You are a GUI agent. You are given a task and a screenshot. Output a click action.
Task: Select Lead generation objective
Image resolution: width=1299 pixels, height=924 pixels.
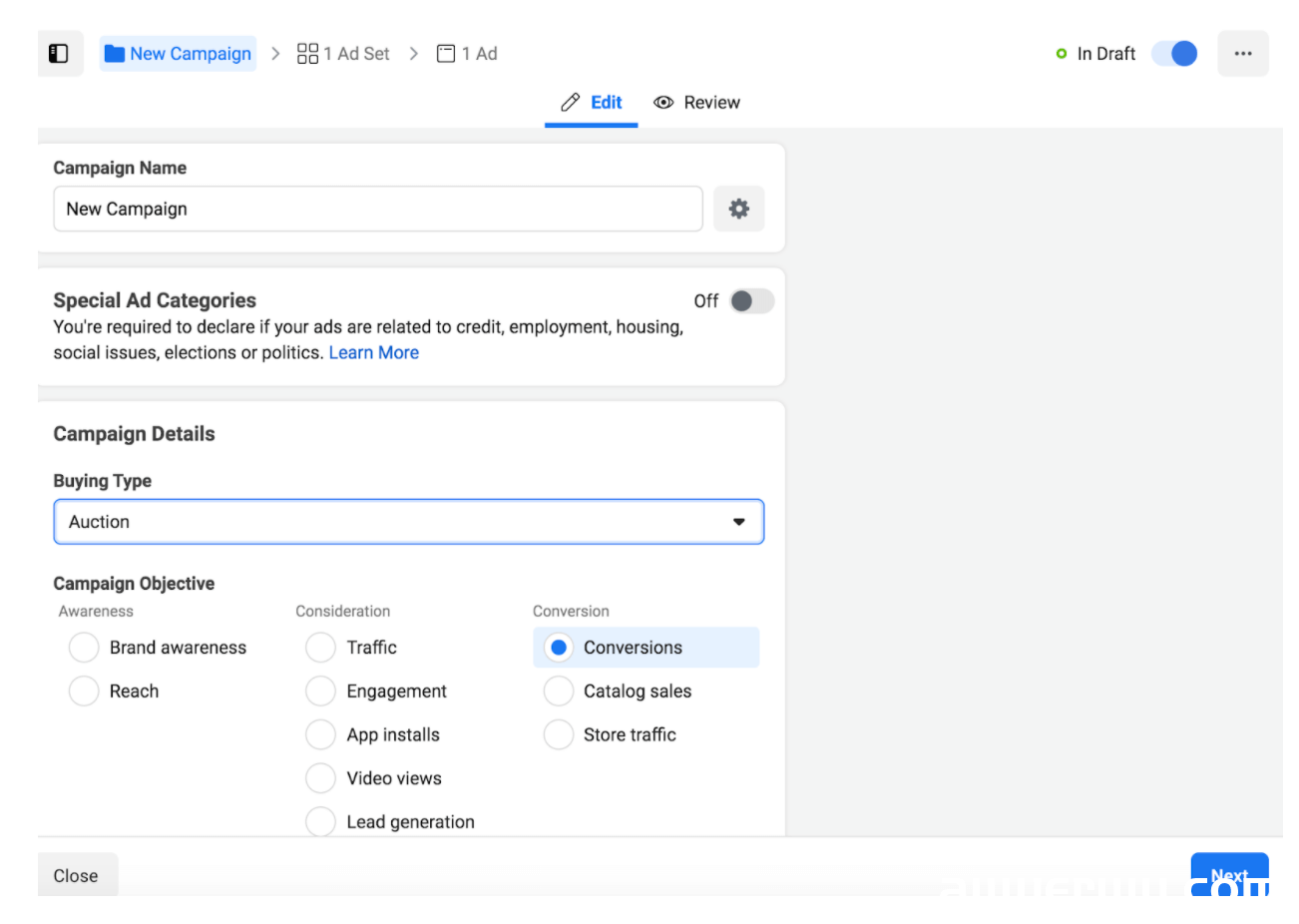320,822
